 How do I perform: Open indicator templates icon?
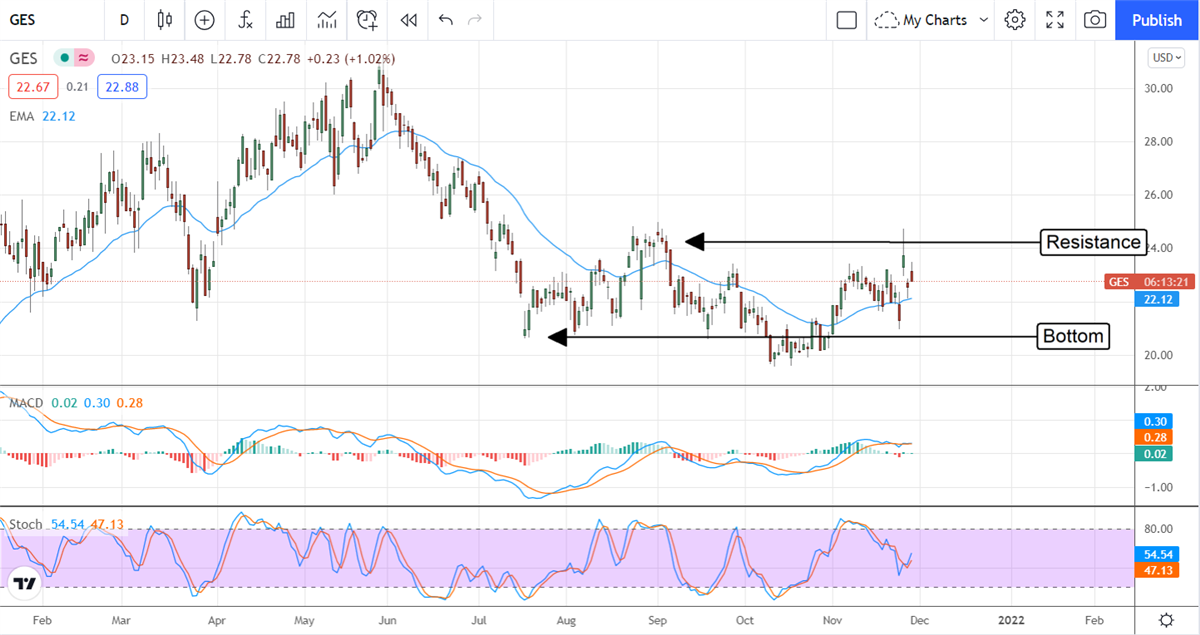tap(327, 20)
